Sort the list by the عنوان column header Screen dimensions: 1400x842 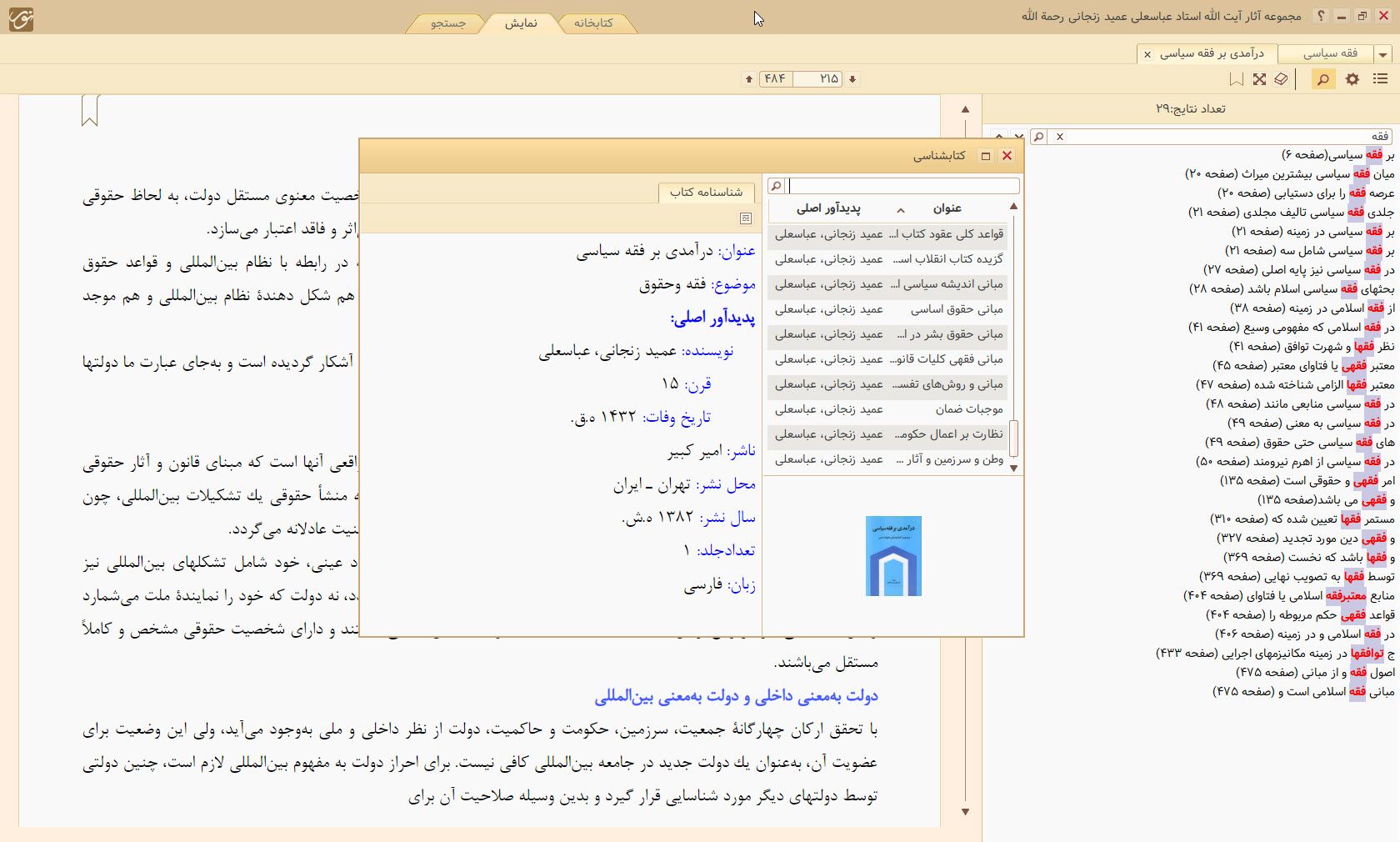[947, 208]
